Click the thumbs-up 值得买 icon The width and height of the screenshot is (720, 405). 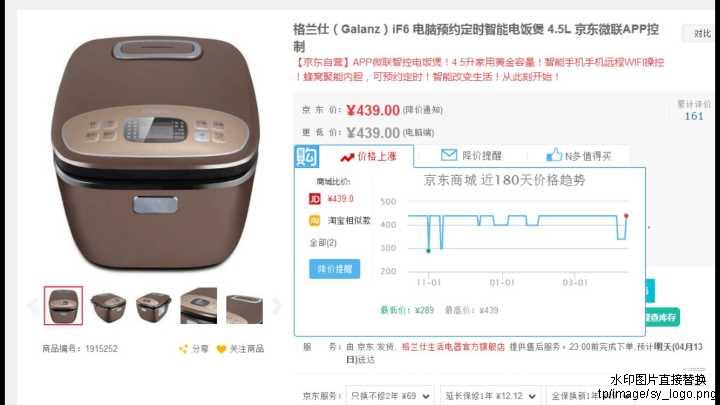click(554, 155)
